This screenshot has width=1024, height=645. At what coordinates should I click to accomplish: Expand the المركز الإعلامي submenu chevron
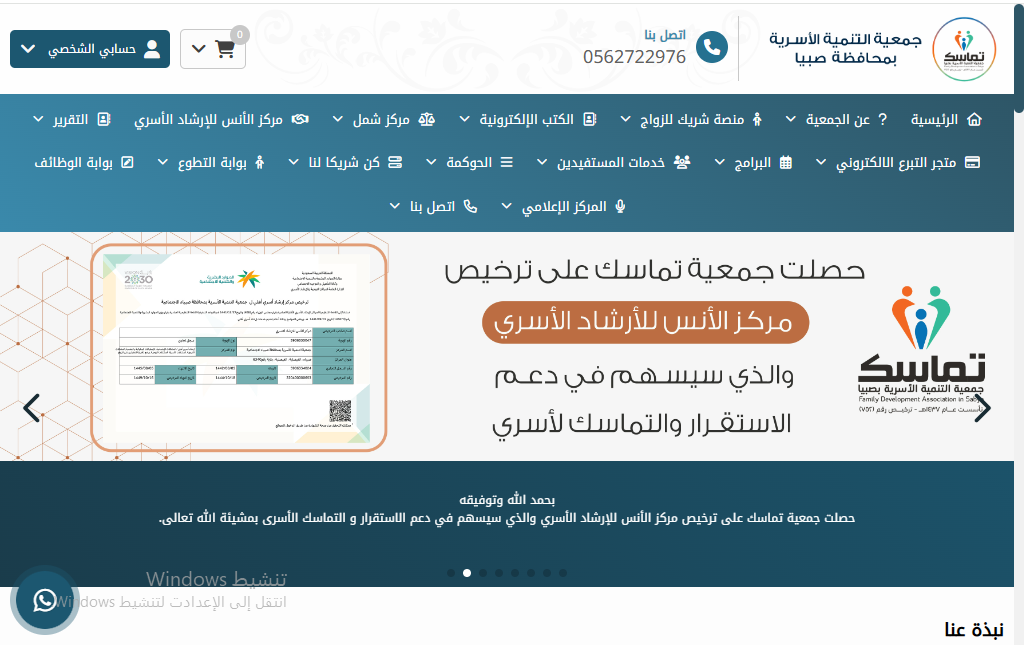tap(506, 206)
